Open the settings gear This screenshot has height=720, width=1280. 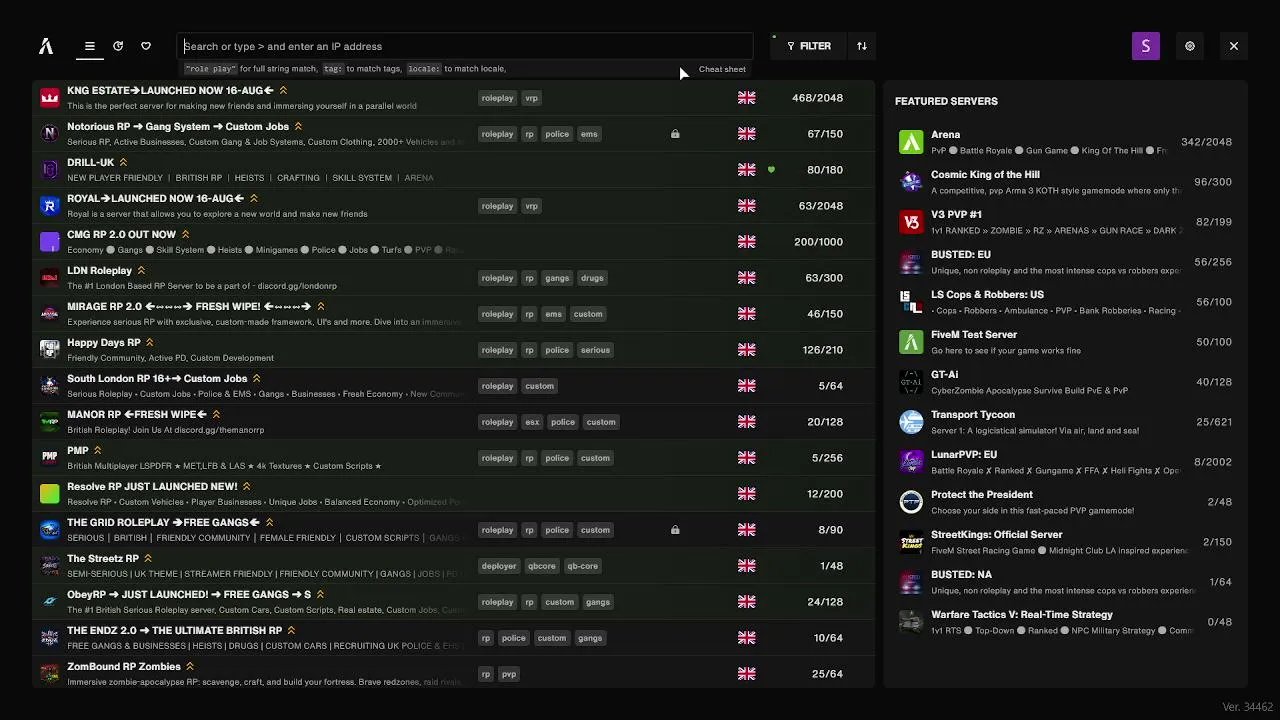(x=1190, y=46)
